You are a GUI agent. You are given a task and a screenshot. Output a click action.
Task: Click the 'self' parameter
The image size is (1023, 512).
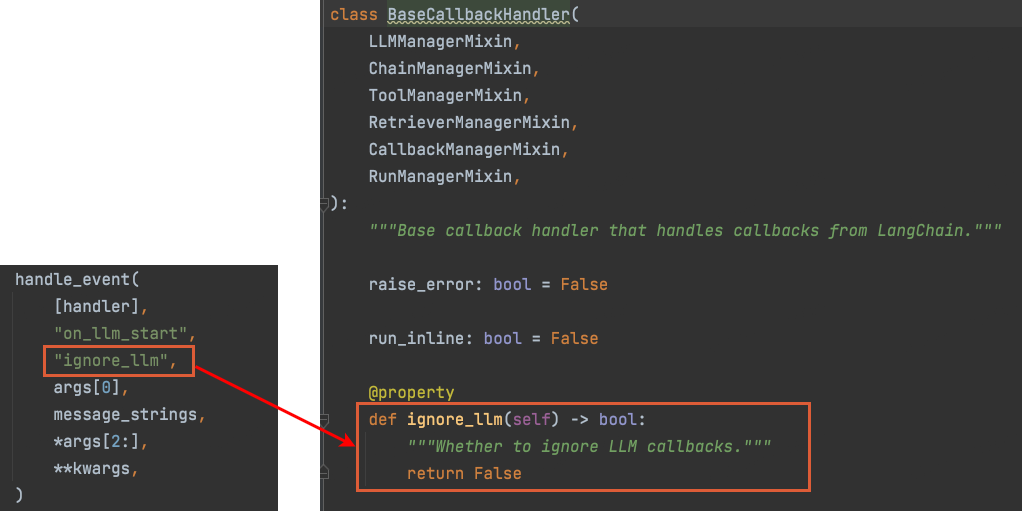(x=532, y=419)
